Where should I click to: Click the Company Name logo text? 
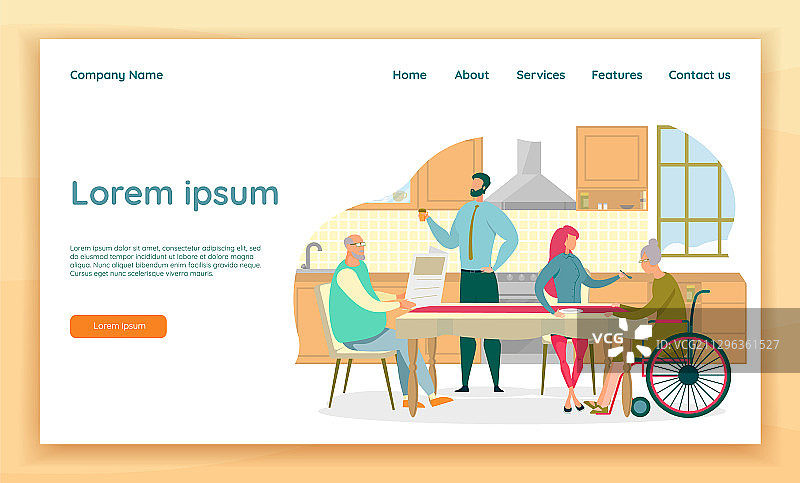click(116, 75)
